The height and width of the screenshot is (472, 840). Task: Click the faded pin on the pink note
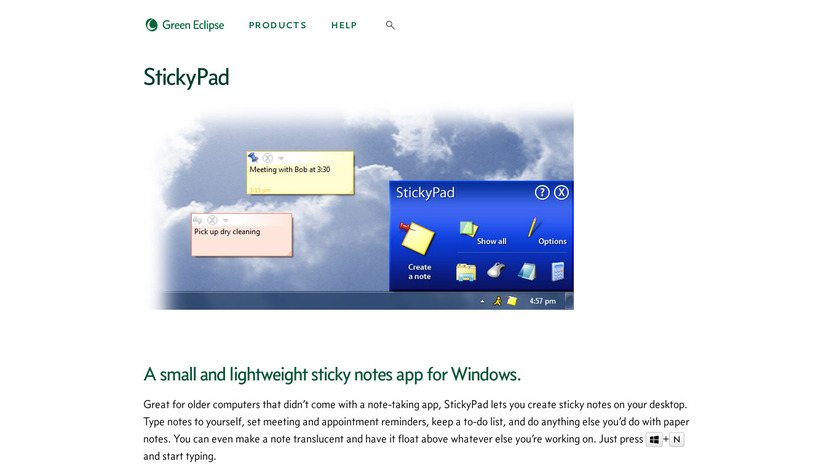tap(198, 220)
